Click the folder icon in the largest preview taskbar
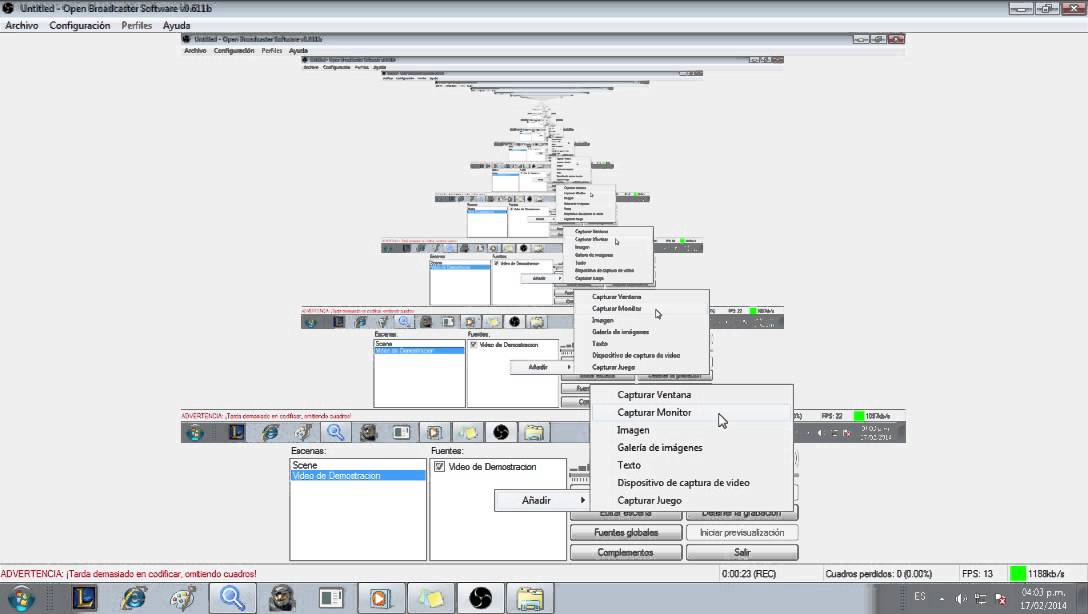This screenshot has height=614, width=1088. tap(534, 432)
